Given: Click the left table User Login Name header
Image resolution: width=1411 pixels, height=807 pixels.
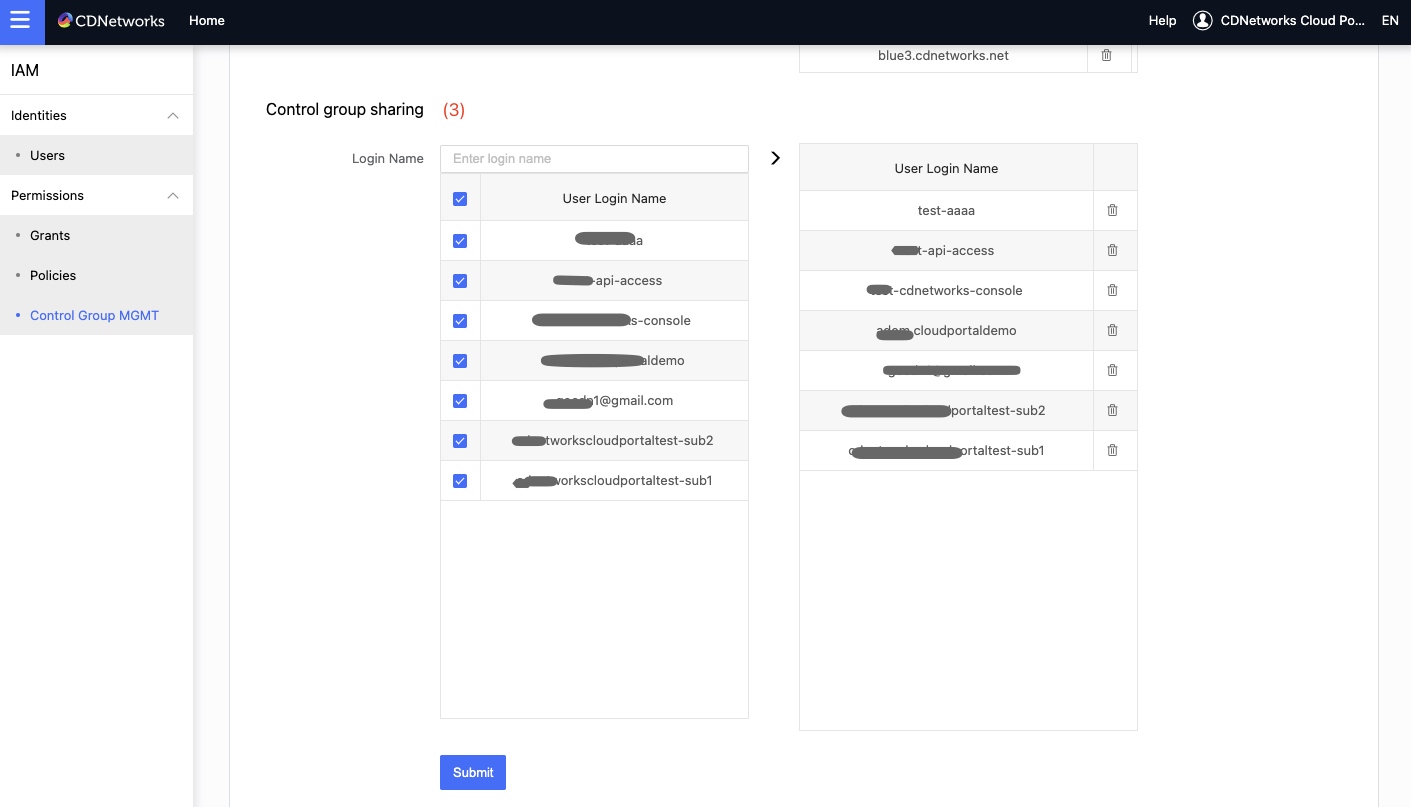Looking at the screenshot, I should pyautogui.click(x=614, y=199).
